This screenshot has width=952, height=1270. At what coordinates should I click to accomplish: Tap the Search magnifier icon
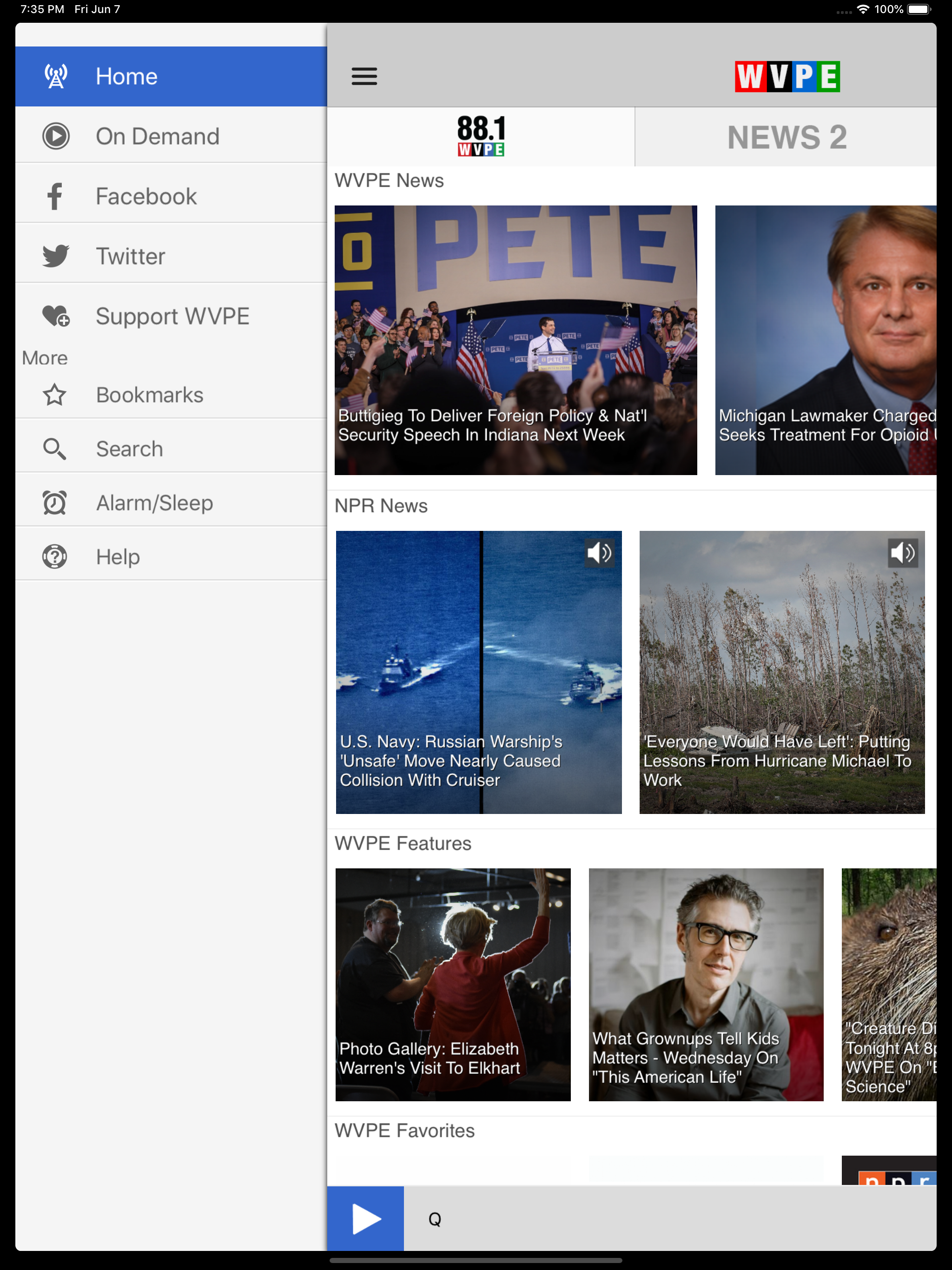[x=54, y=449]
